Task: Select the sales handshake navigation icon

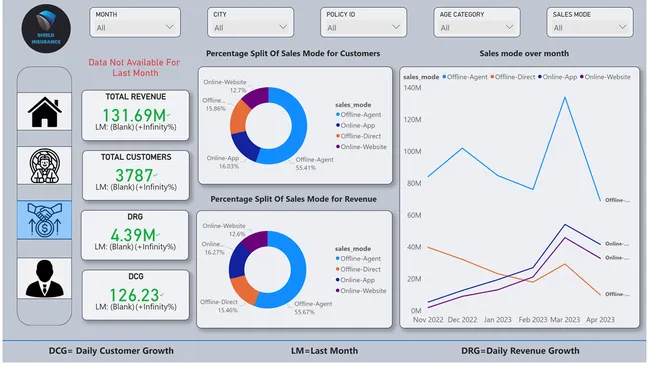Action: [44, 220]
